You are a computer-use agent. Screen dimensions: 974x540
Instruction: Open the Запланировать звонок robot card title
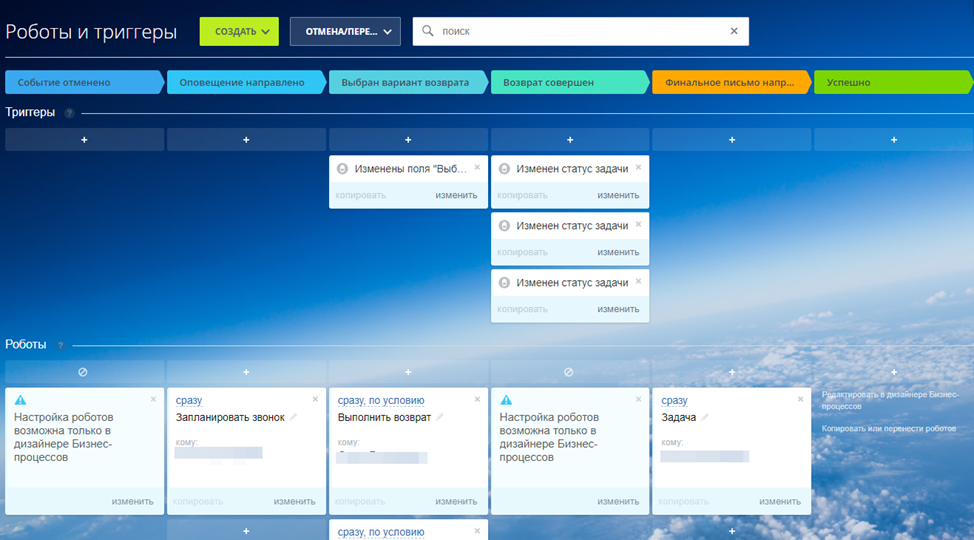(x=230, y=417)
